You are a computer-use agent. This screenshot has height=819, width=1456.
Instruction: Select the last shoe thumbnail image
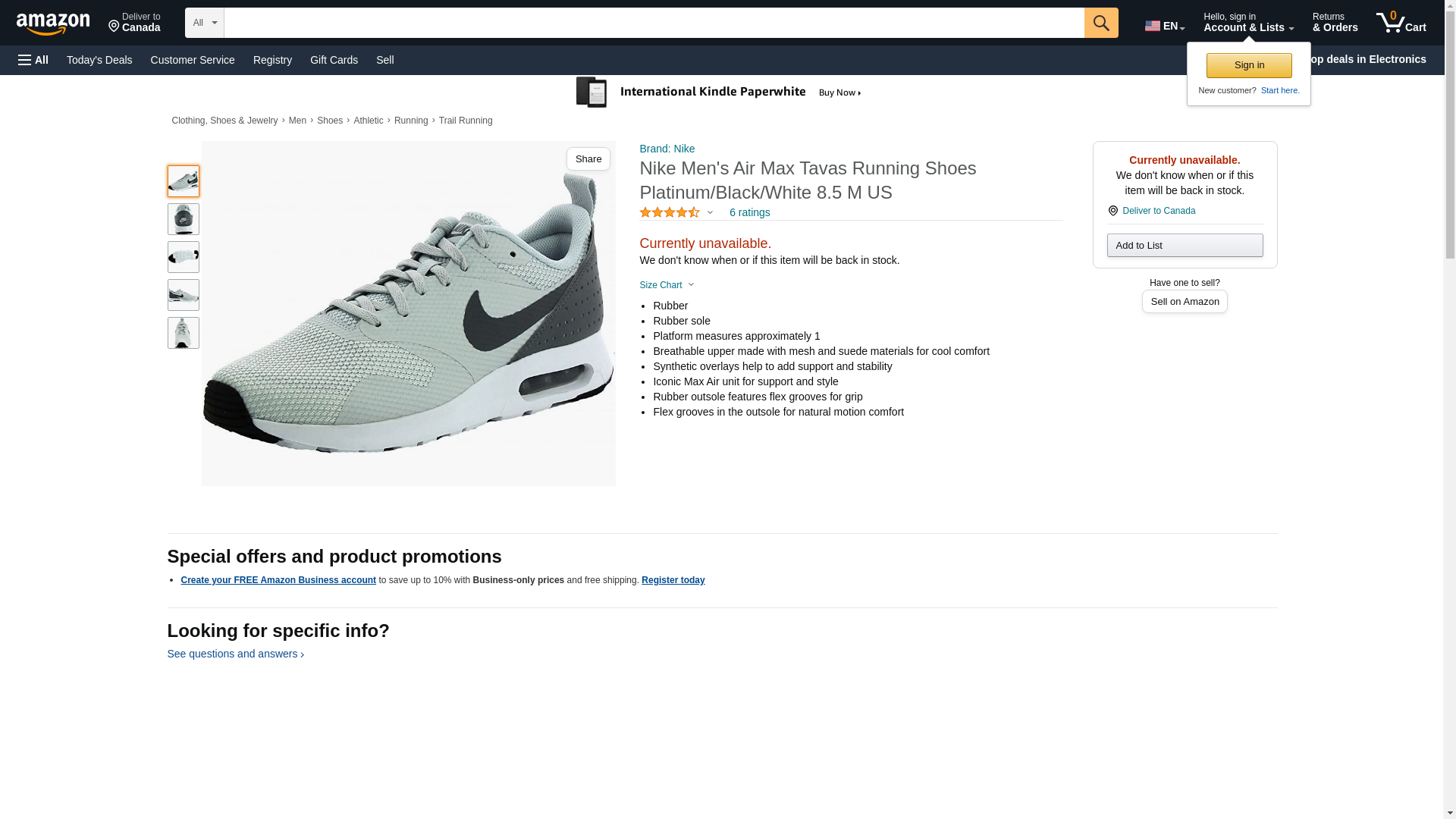pyautogui.click(x=183, y=333)
